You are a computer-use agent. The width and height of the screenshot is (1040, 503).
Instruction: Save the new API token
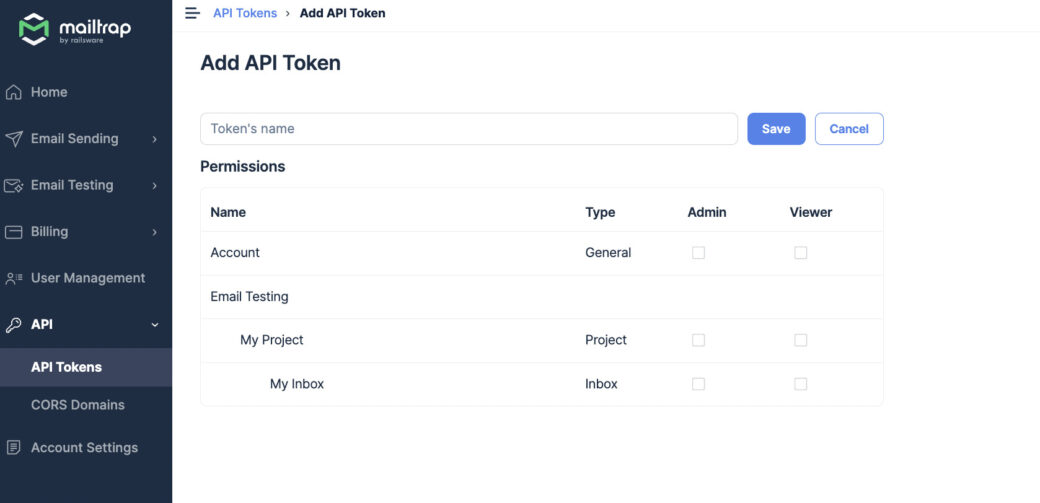point(776,129)
